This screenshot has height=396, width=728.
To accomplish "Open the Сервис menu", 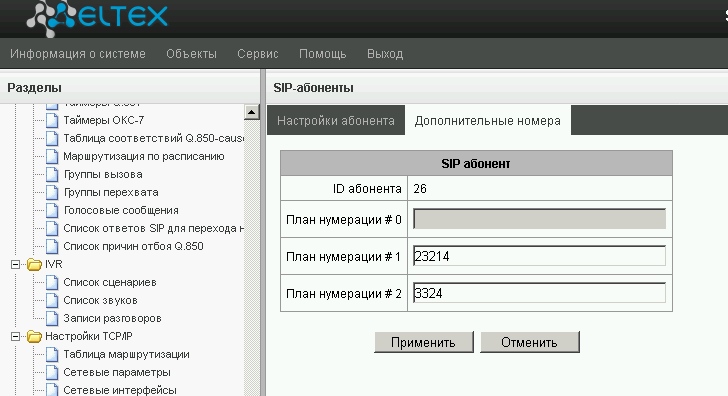I will [x=258, y=54].
